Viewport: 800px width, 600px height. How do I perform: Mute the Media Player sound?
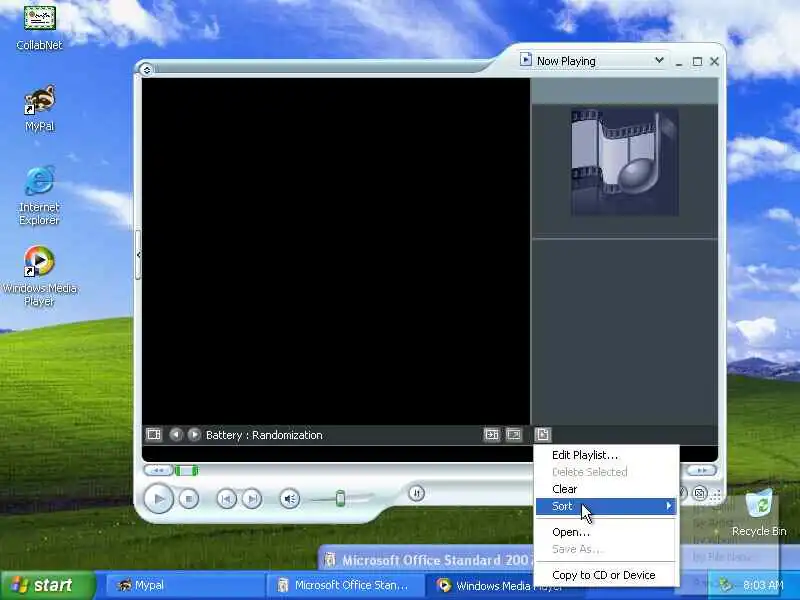290,498
